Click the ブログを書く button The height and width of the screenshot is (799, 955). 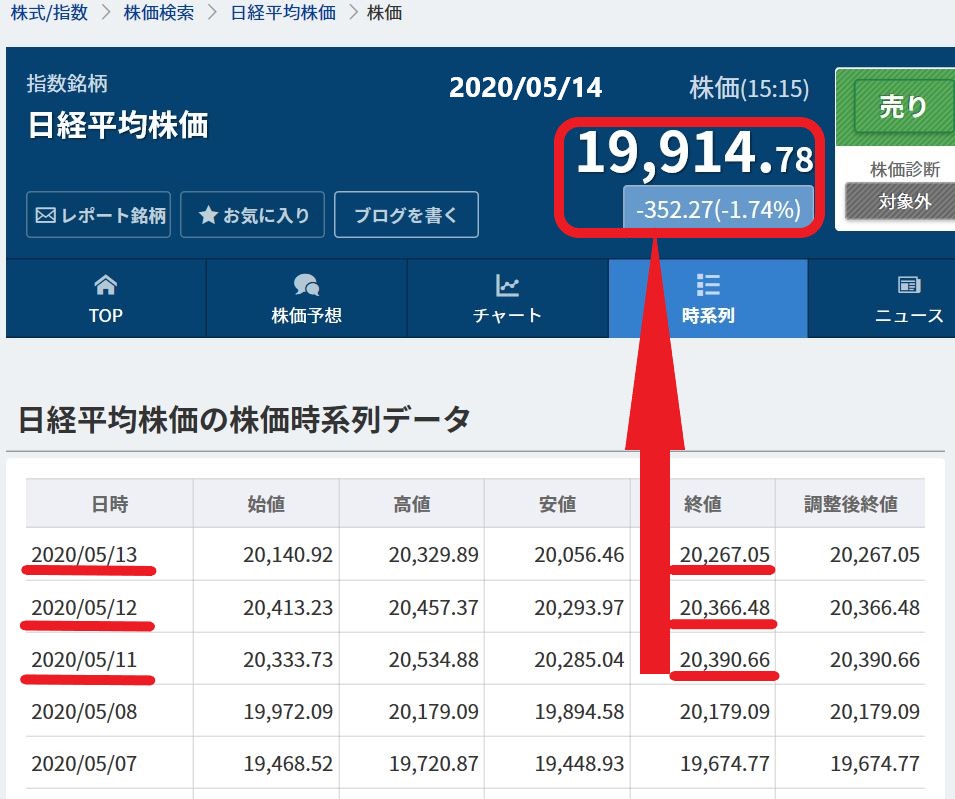pyautogui.click(x=406, y=214)
